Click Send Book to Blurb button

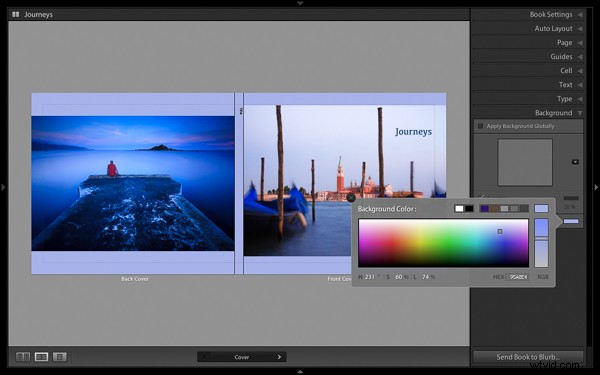(x=528, y=357)
